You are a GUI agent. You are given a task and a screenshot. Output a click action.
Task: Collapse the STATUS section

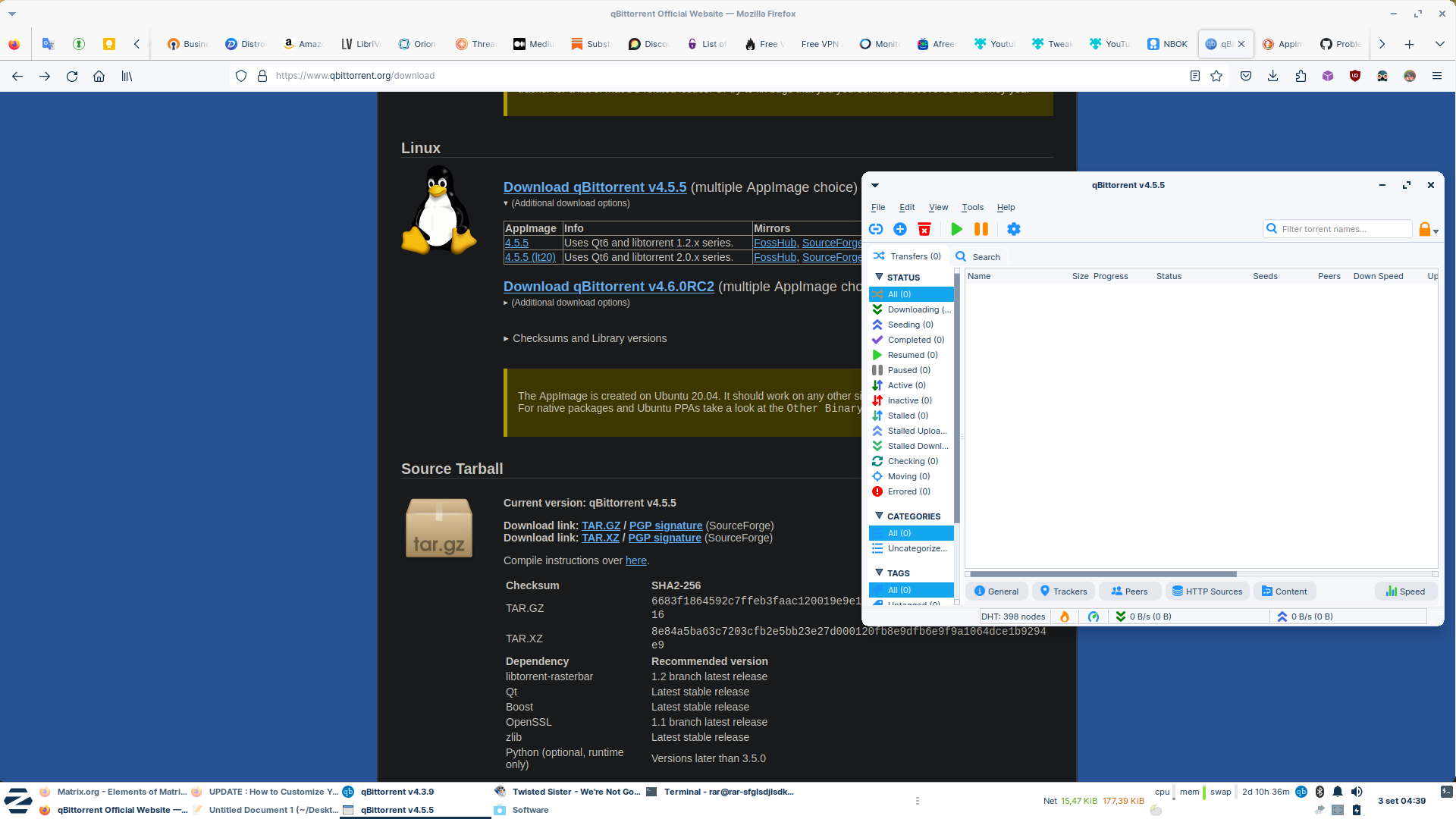click(x=880, y=278)
